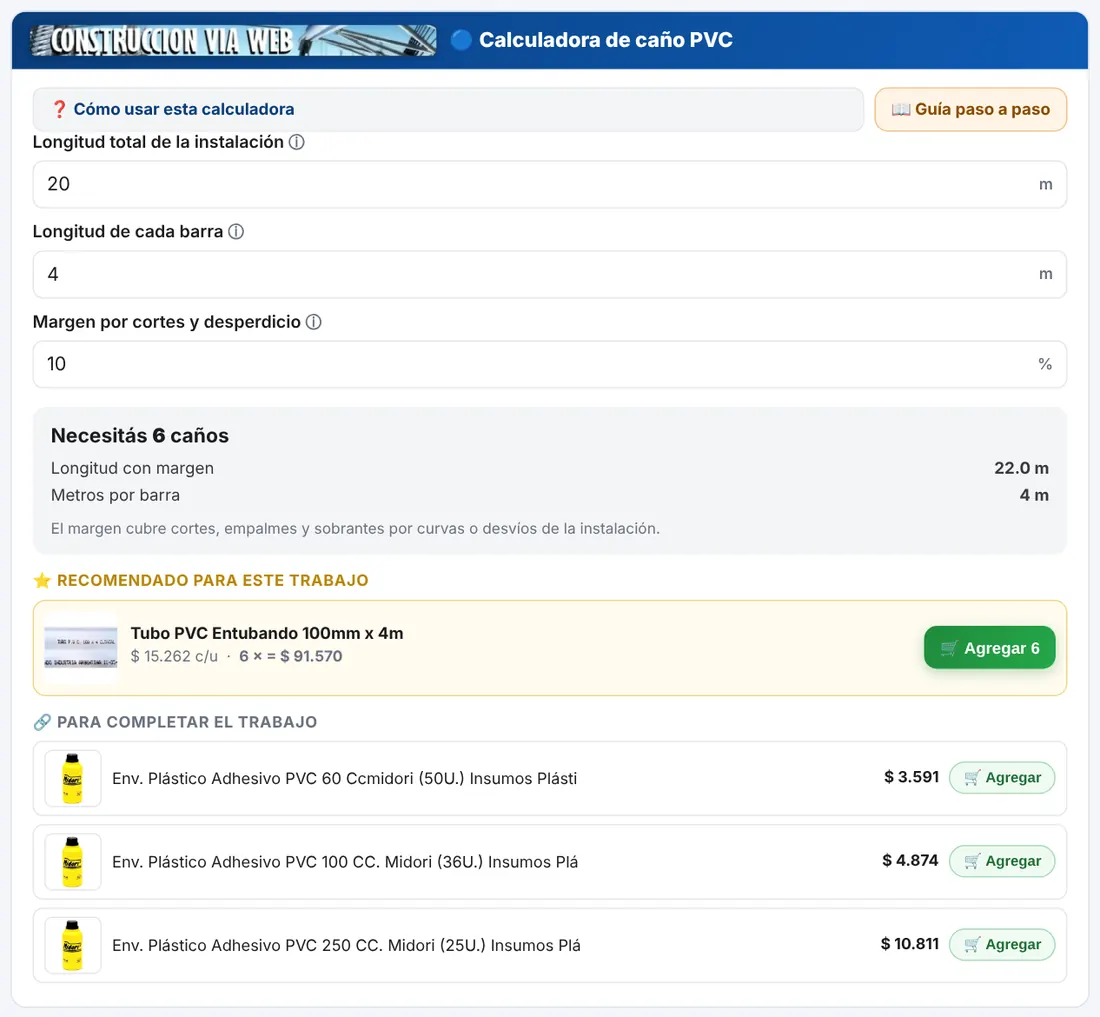Click the $ 10.811 price
The image size is (1100, 1017).
click(x=910, y=944)
